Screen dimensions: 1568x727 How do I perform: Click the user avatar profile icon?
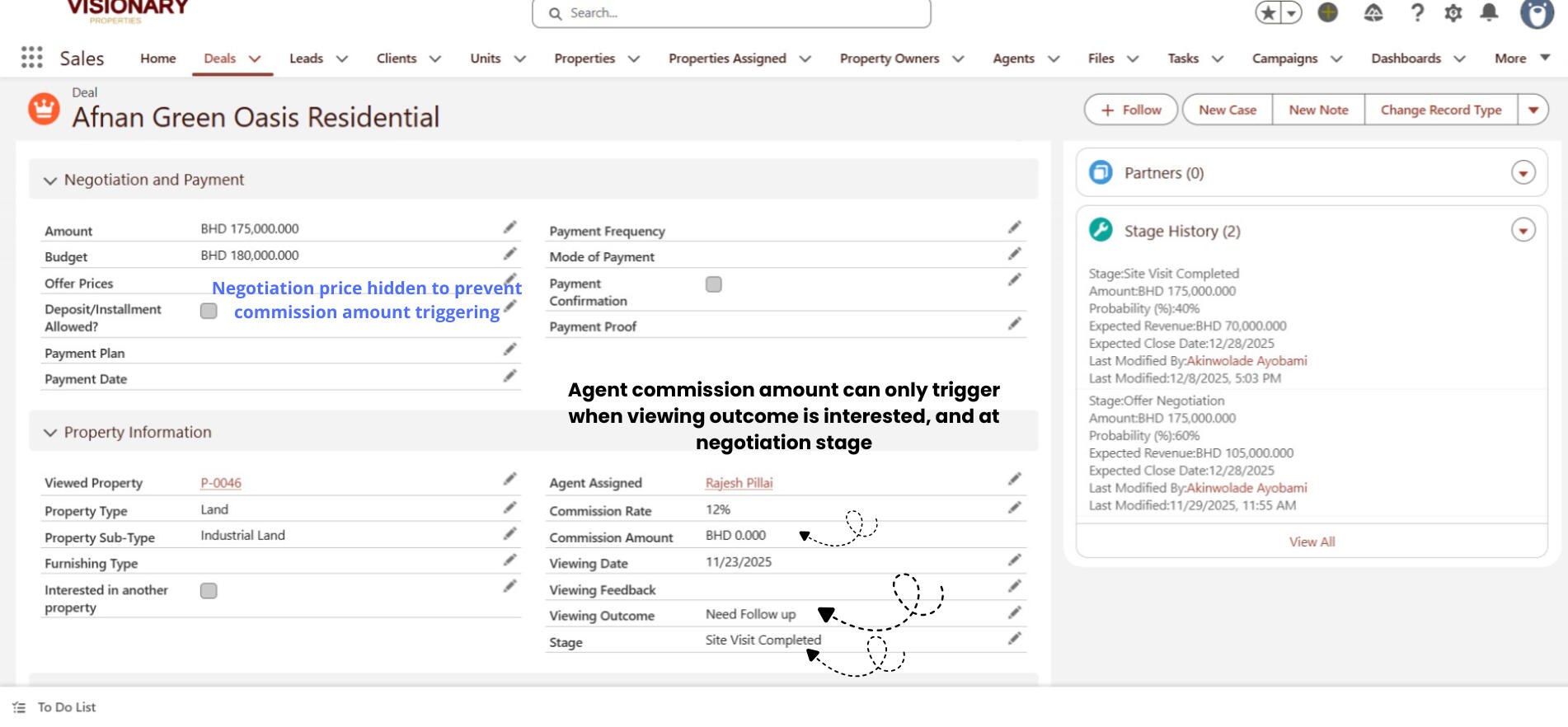coord(1536,13)
